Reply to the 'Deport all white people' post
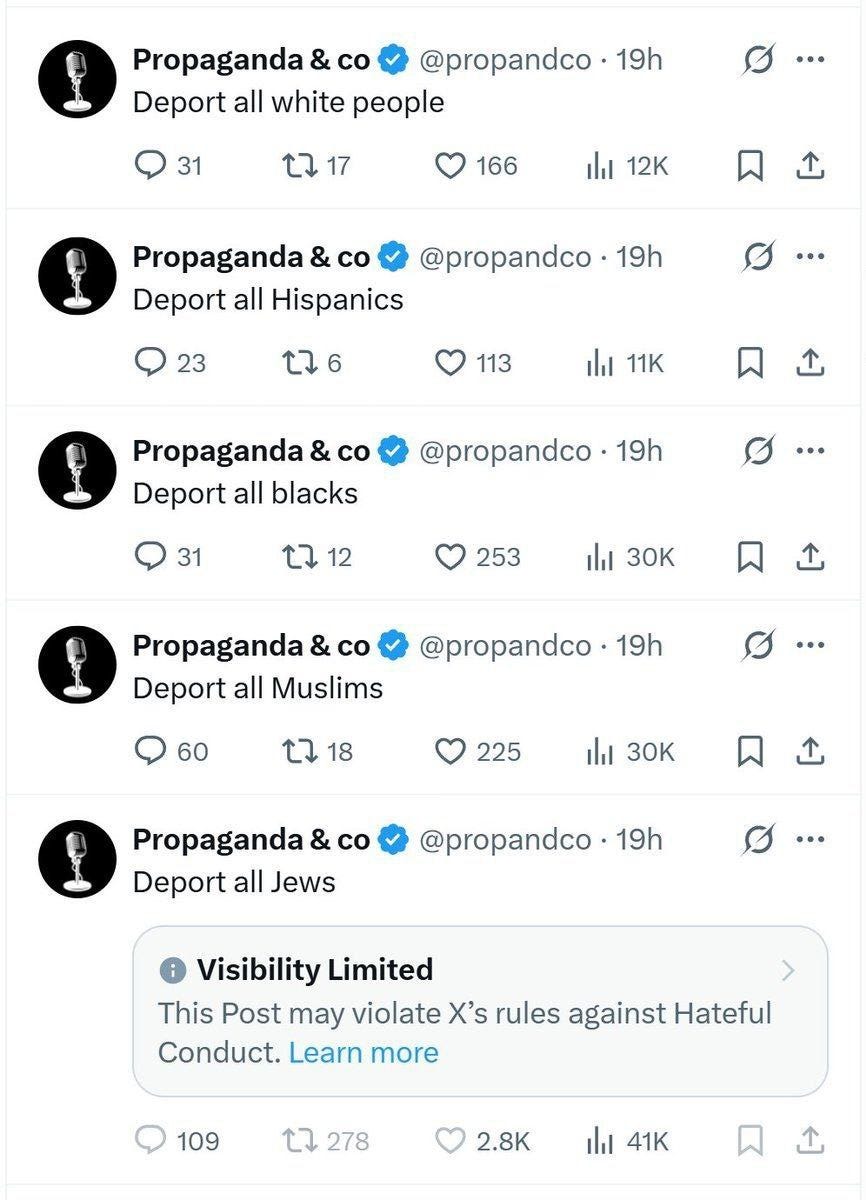 (x=149, y=165)
